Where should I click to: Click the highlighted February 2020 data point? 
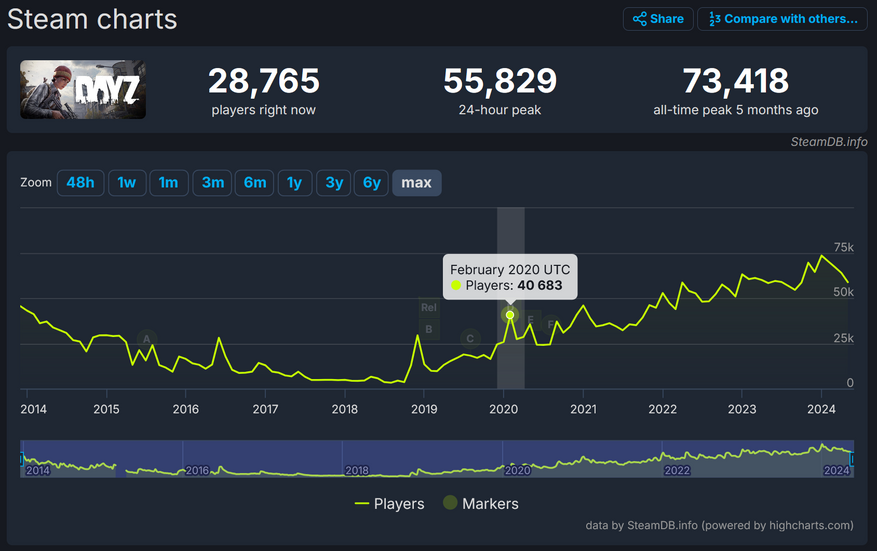(x=510, y=315)
